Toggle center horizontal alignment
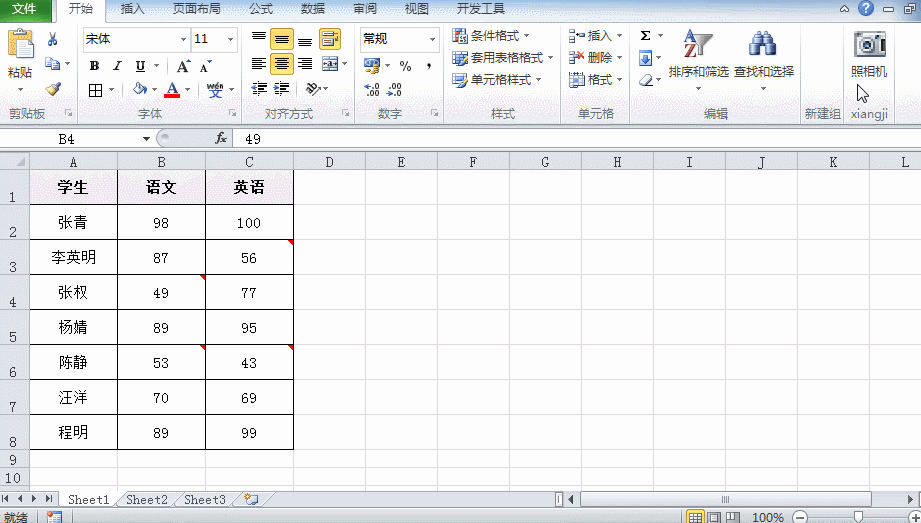Image resolution: width=921 pixels, height=523 pixels. pos(281,63)
